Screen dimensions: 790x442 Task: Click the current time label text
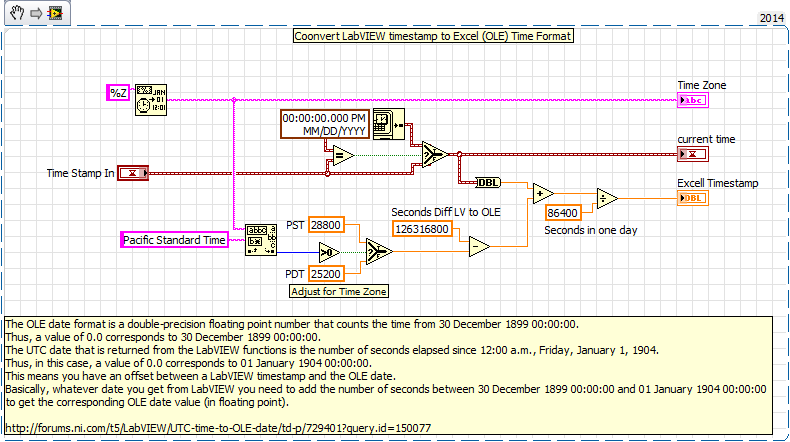[x=706, y=139]
